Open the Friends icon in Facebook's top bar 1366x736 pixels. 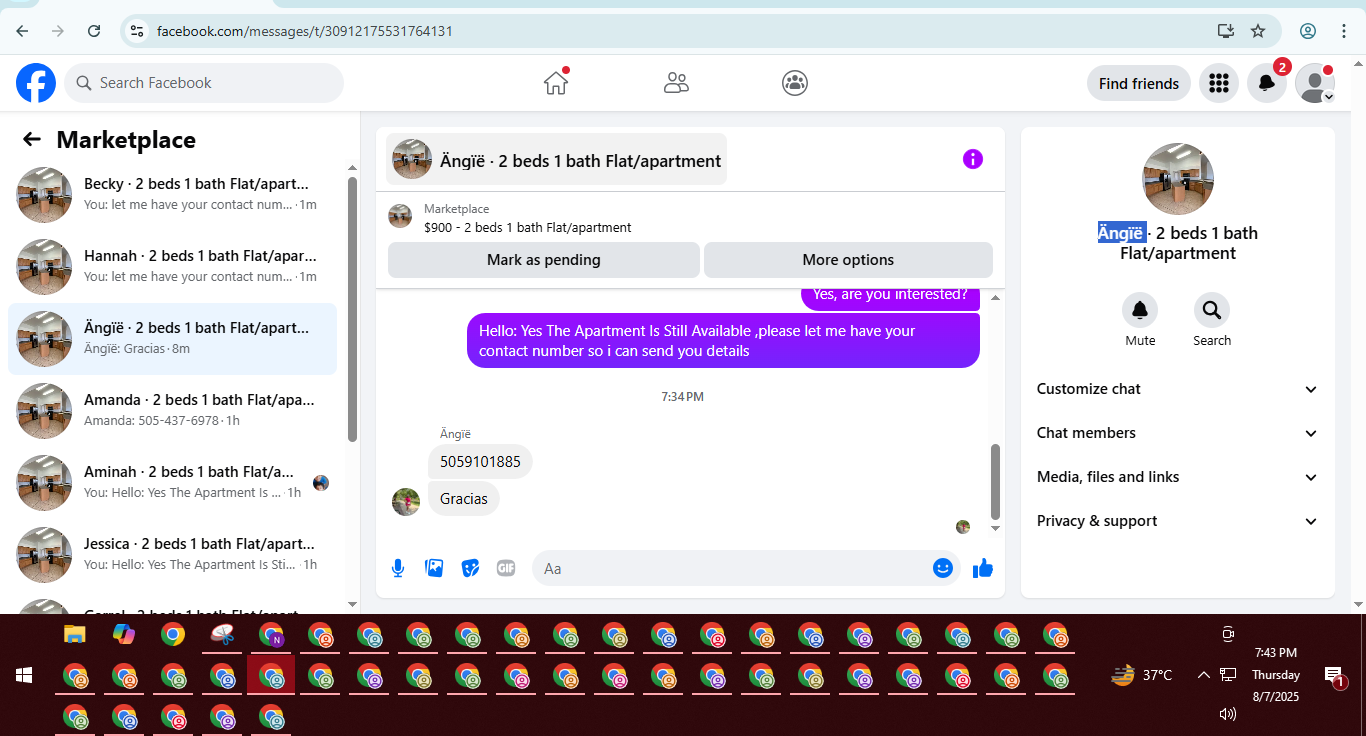pyautogui.click(x=676, y=83)
